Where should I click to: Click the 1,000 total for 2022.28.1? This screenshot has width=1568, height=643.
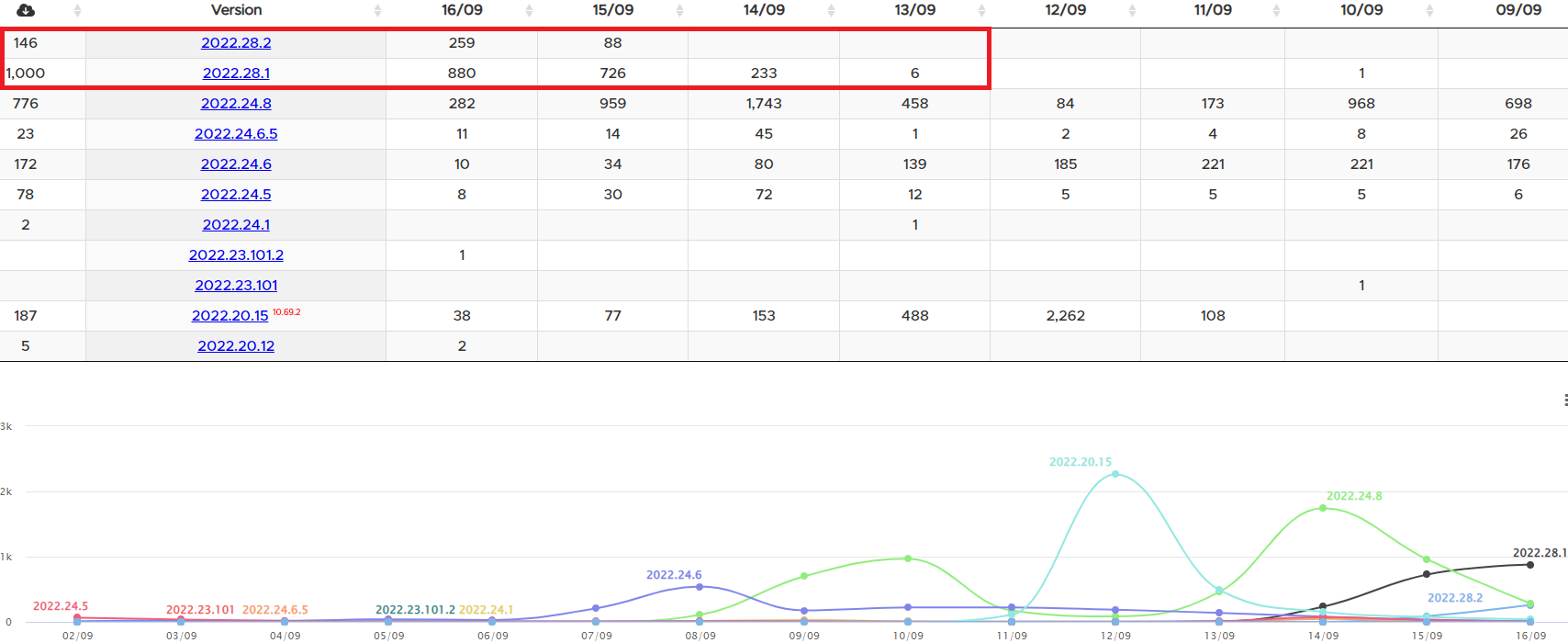(26, 73)
